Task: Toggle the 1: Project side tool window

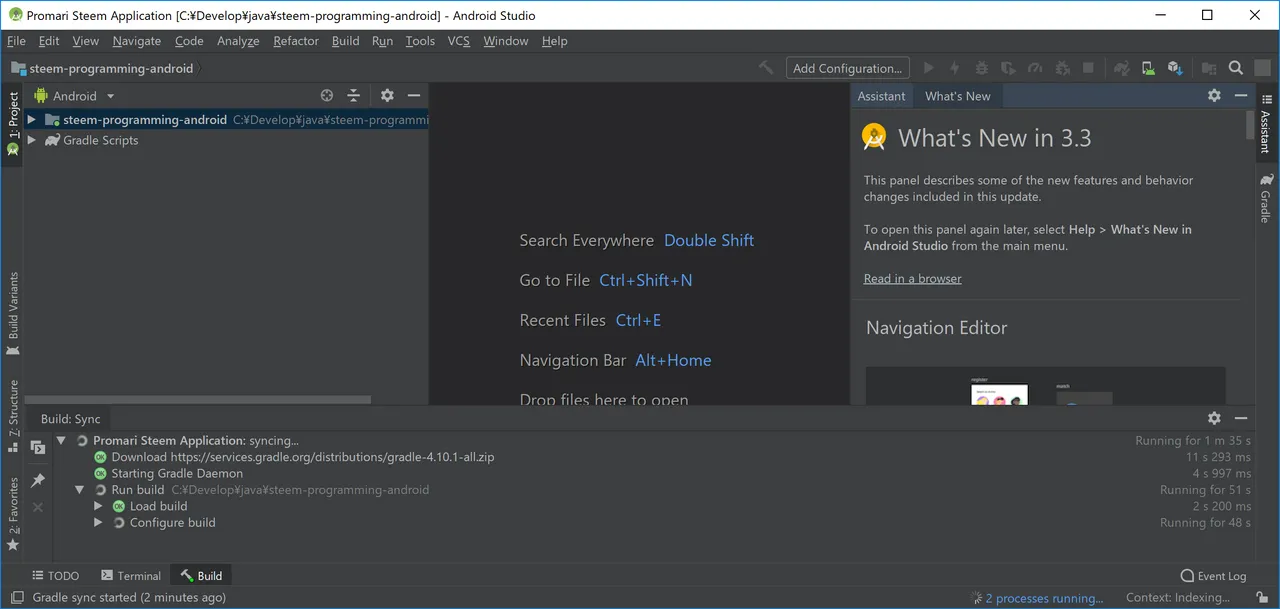Action: (13, 124)
